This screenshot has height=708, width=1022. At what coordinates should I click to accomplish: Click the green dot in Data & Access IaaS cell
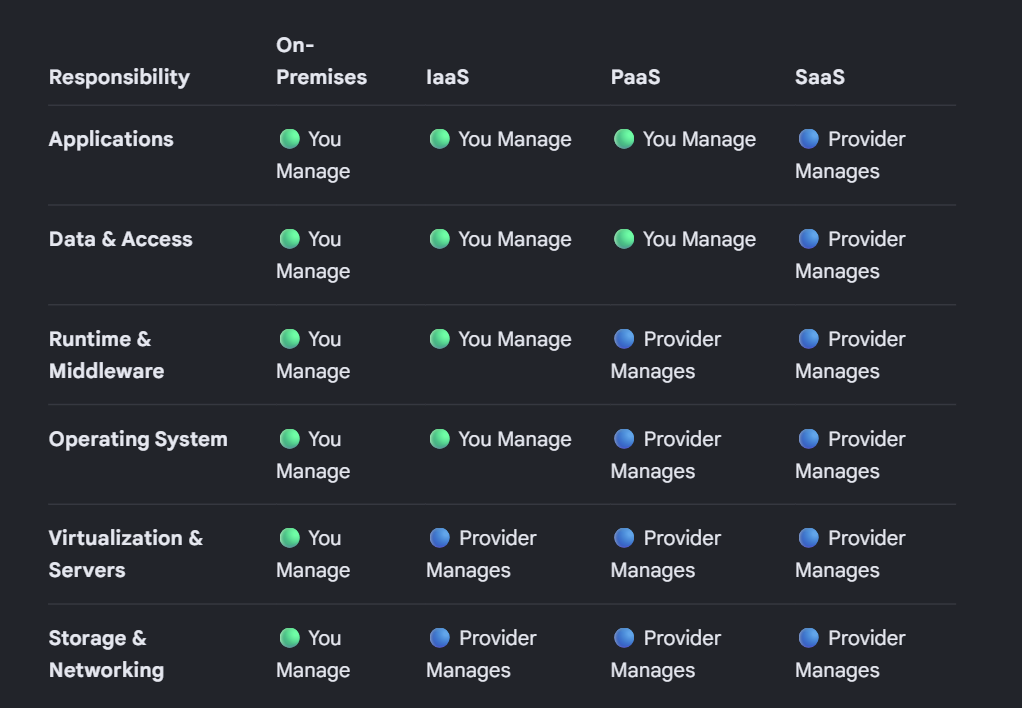[440, 239]
